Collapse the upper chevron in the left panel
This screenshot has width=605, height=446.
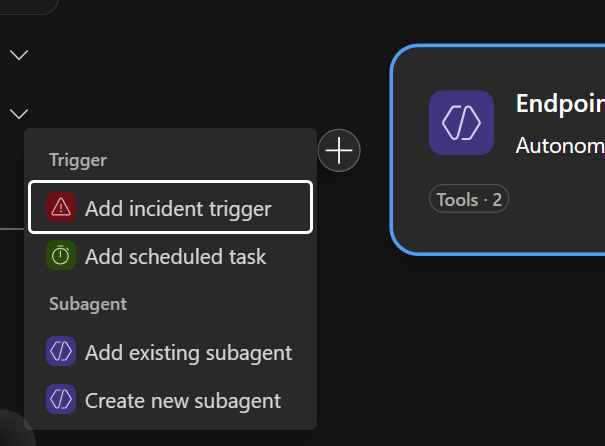(19, 54)
